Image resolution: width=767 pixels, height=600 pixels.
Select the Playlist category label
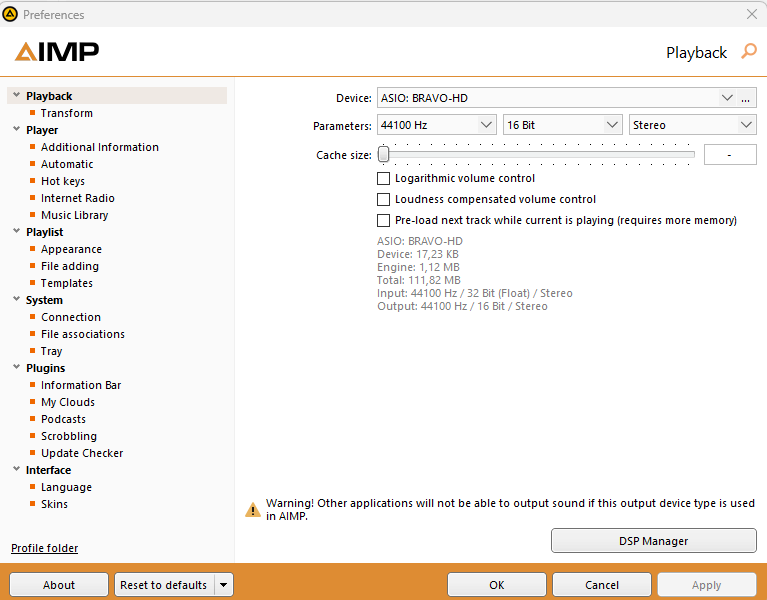(x=45, y=232)
